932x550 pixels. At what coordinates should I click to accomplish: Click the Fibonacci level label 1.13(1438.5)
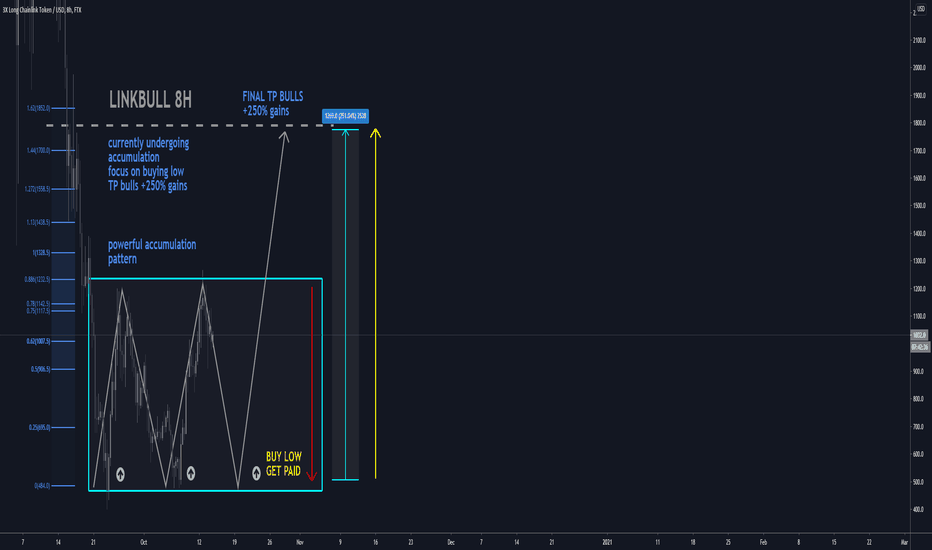[38, 222]
